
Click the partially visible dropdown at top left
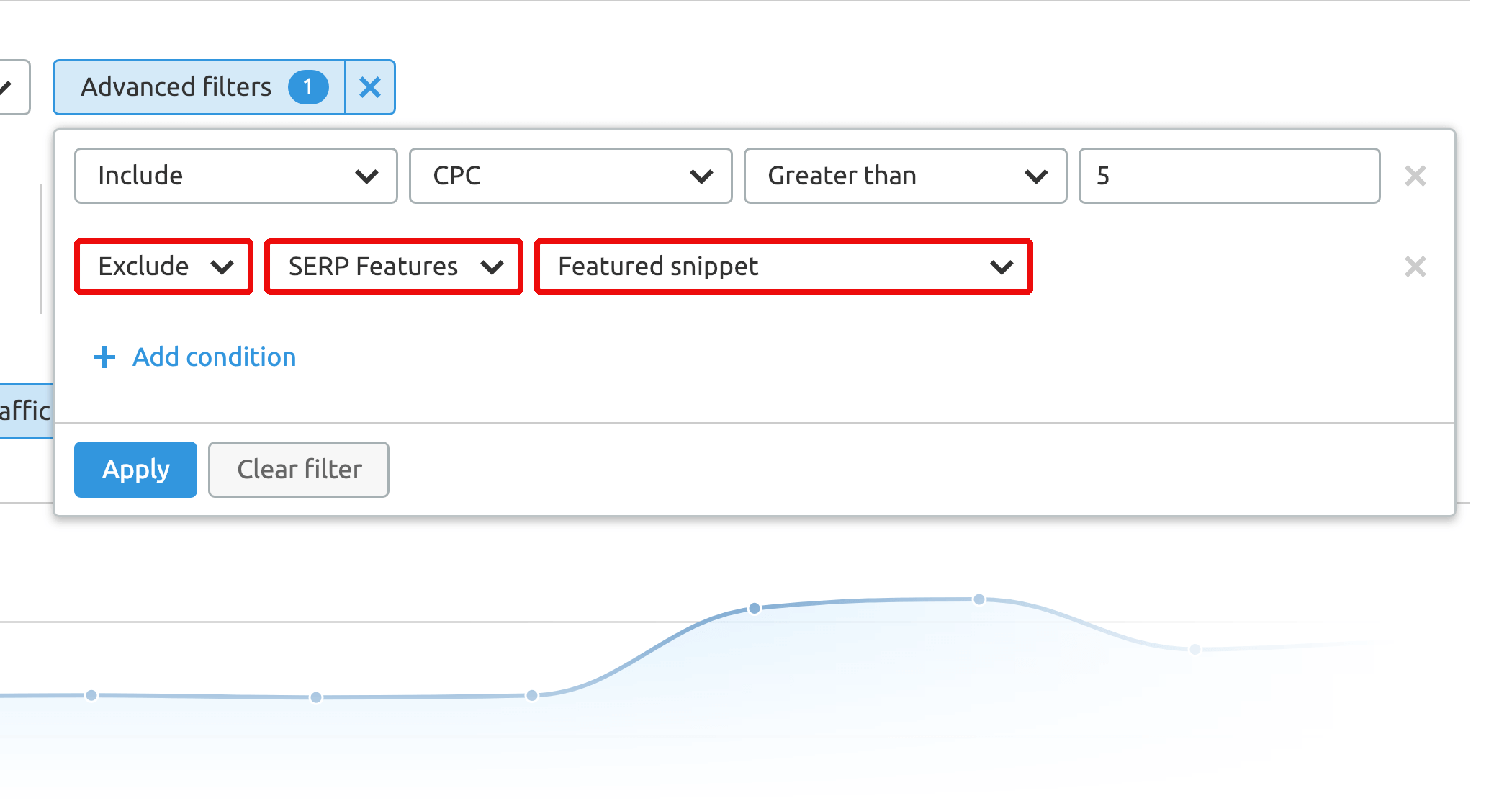[x=13, y=87]
